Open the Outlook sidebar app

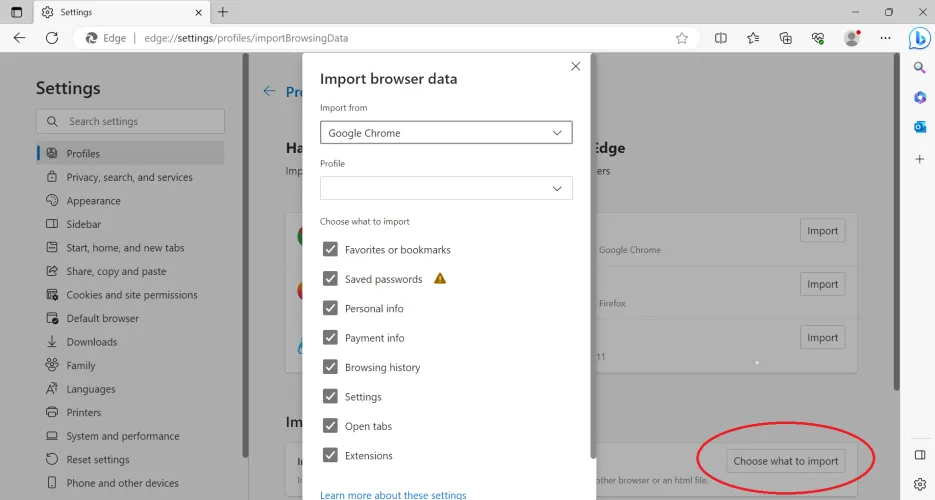point(920,127)
